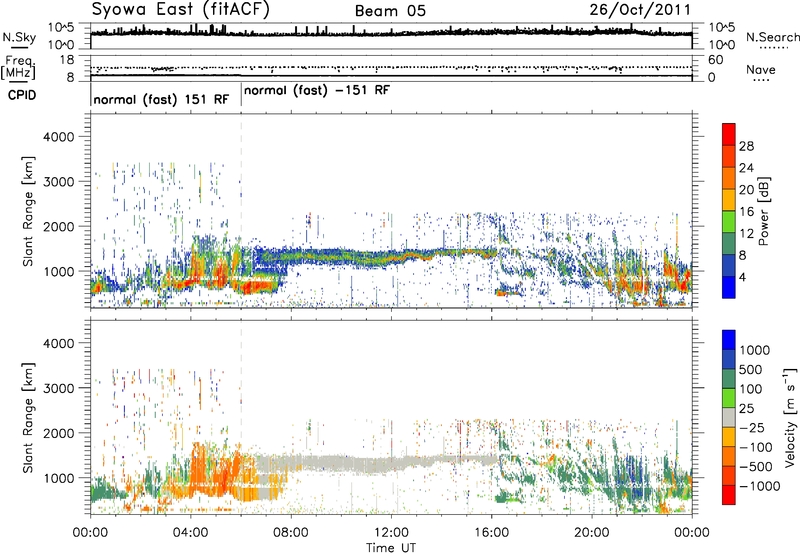Image resolution: width=800 pixels, height=554 pixels.
Task: Click the 'Time UT' axis label
Action: 391,548
